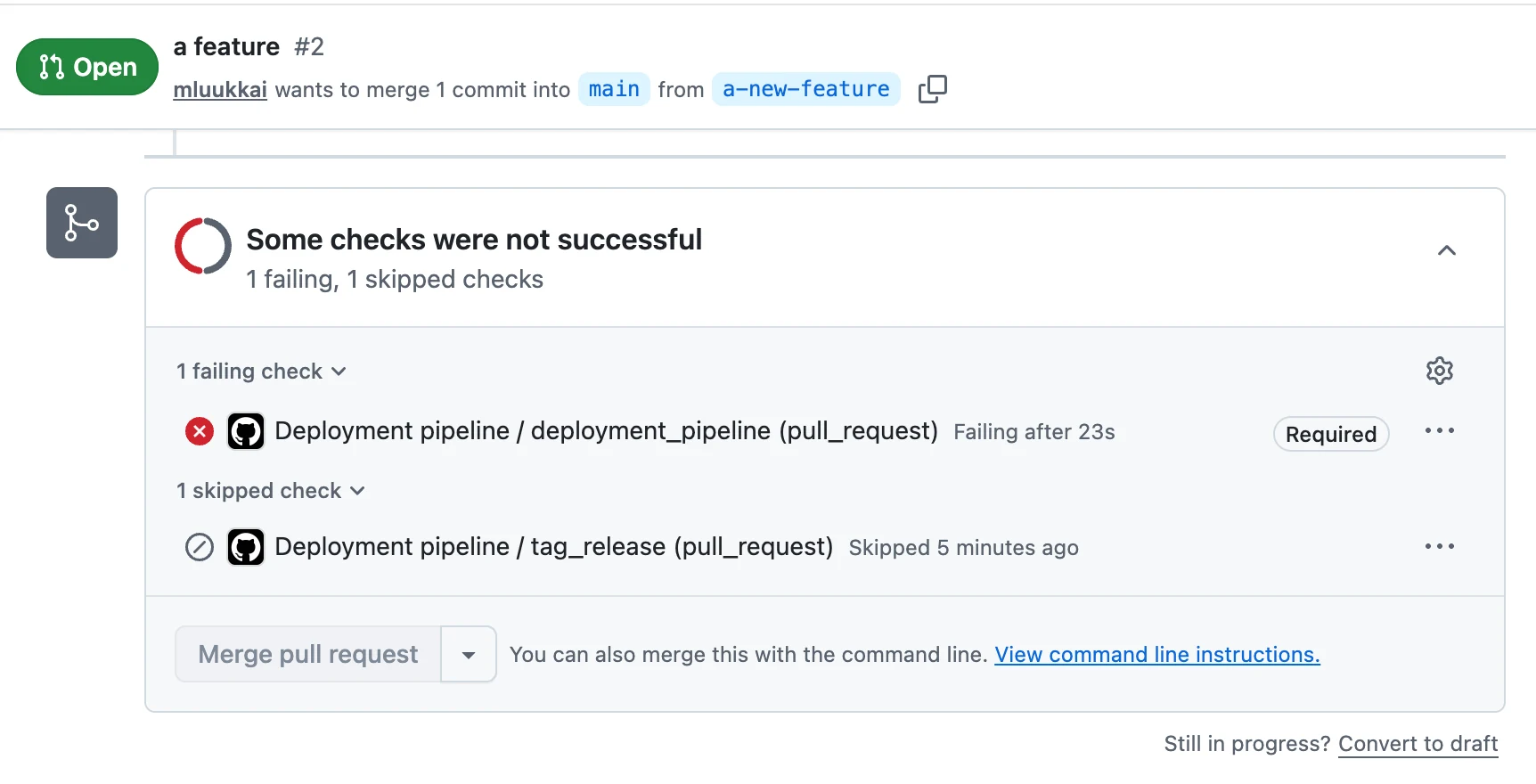
Task: Click the pull request title "a feature"
Action: point(226,46)
